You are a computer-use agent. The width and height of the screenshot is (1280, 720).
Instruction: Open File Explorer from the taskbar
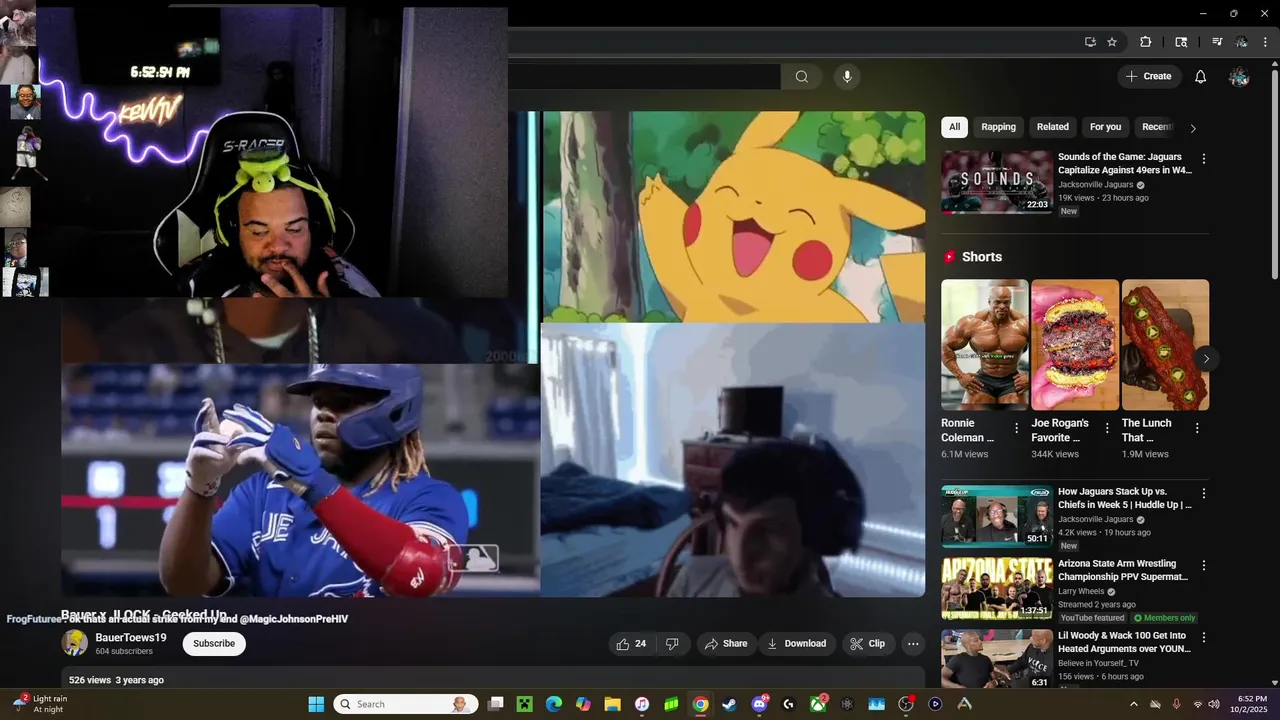coord(612,704)
